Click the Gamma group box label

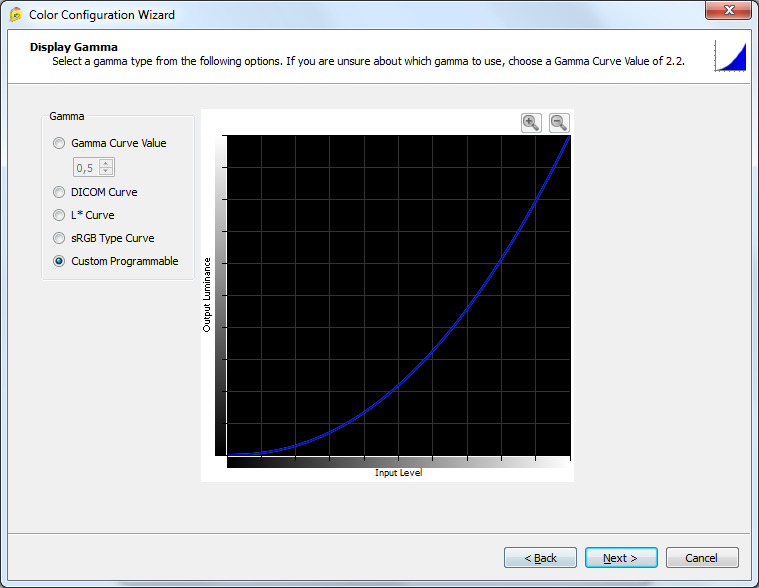[x=67, y=116]
